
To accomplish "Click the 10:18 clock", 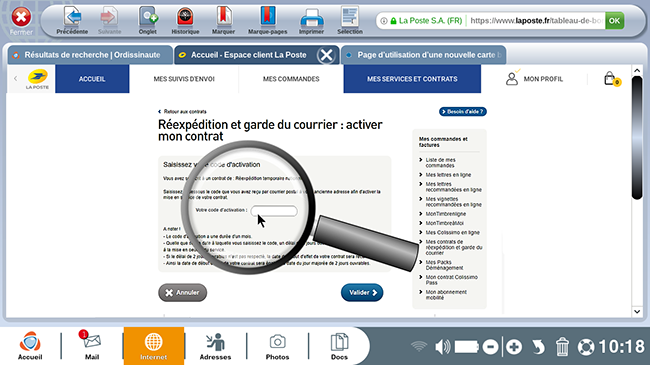I will point(621,347).
